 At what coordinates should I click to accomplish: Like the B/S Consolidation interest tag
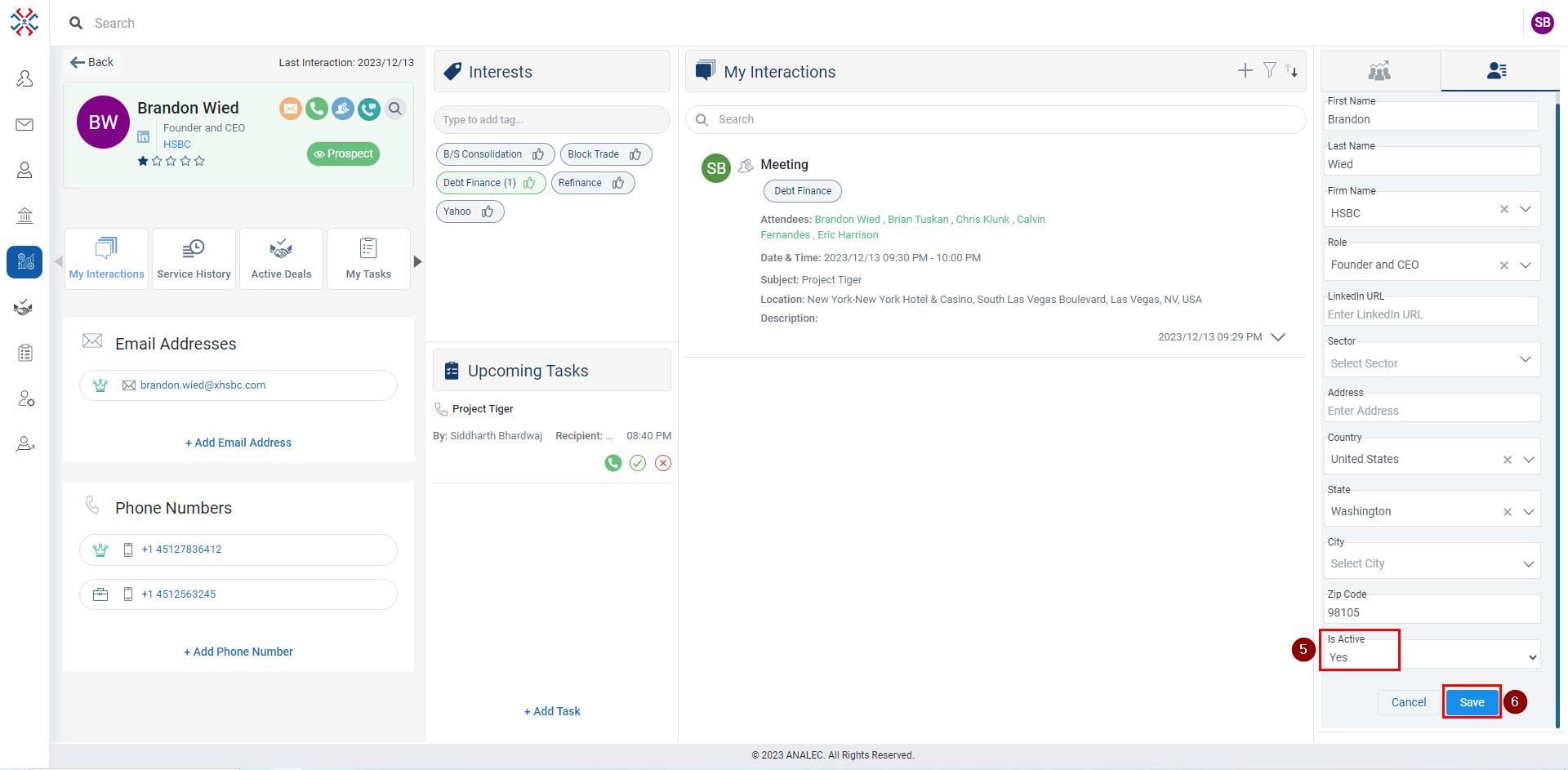click(x=538, y=154)
